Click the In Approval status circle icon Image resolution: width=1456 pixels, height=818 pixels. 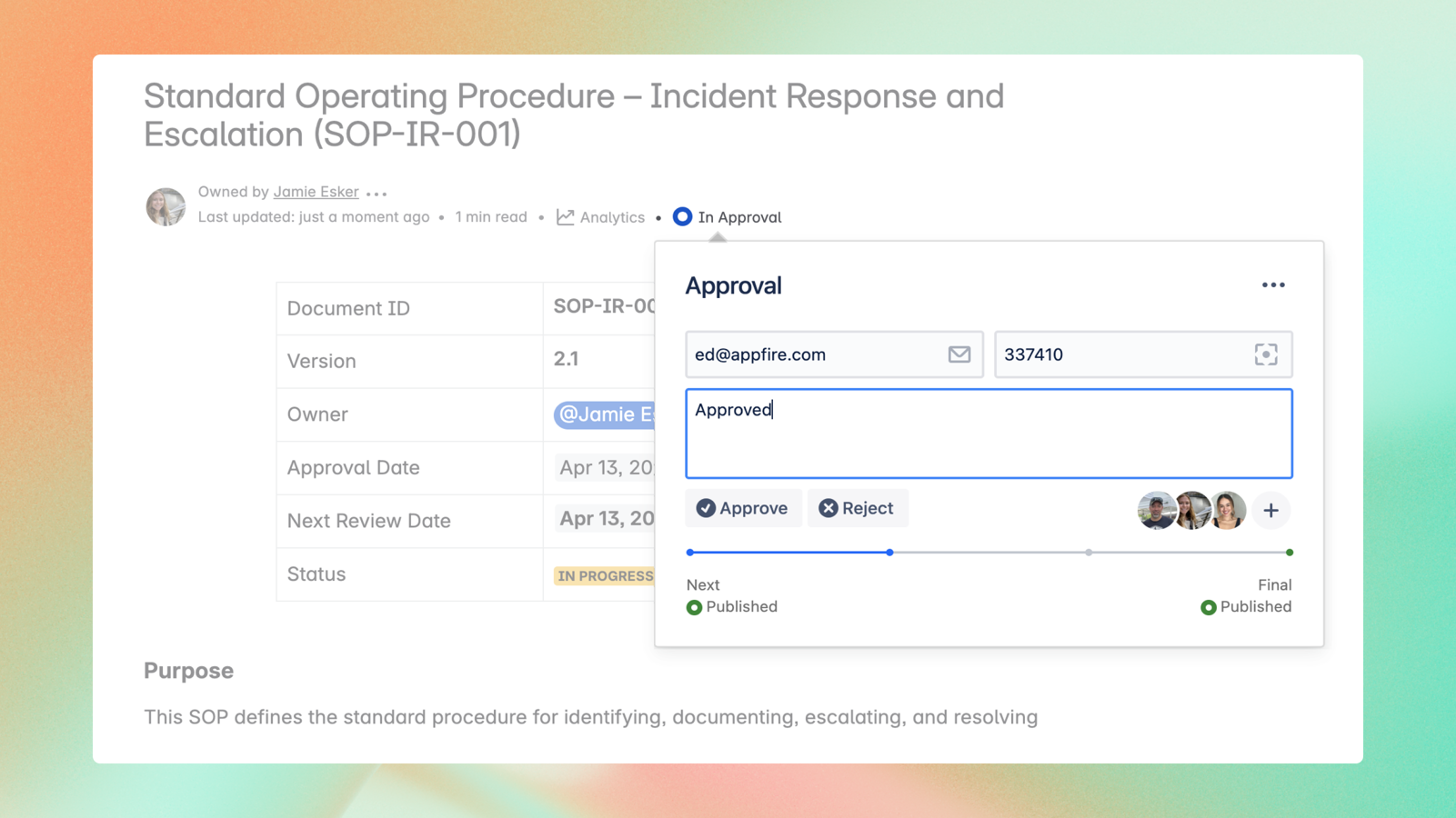(682, 217)
